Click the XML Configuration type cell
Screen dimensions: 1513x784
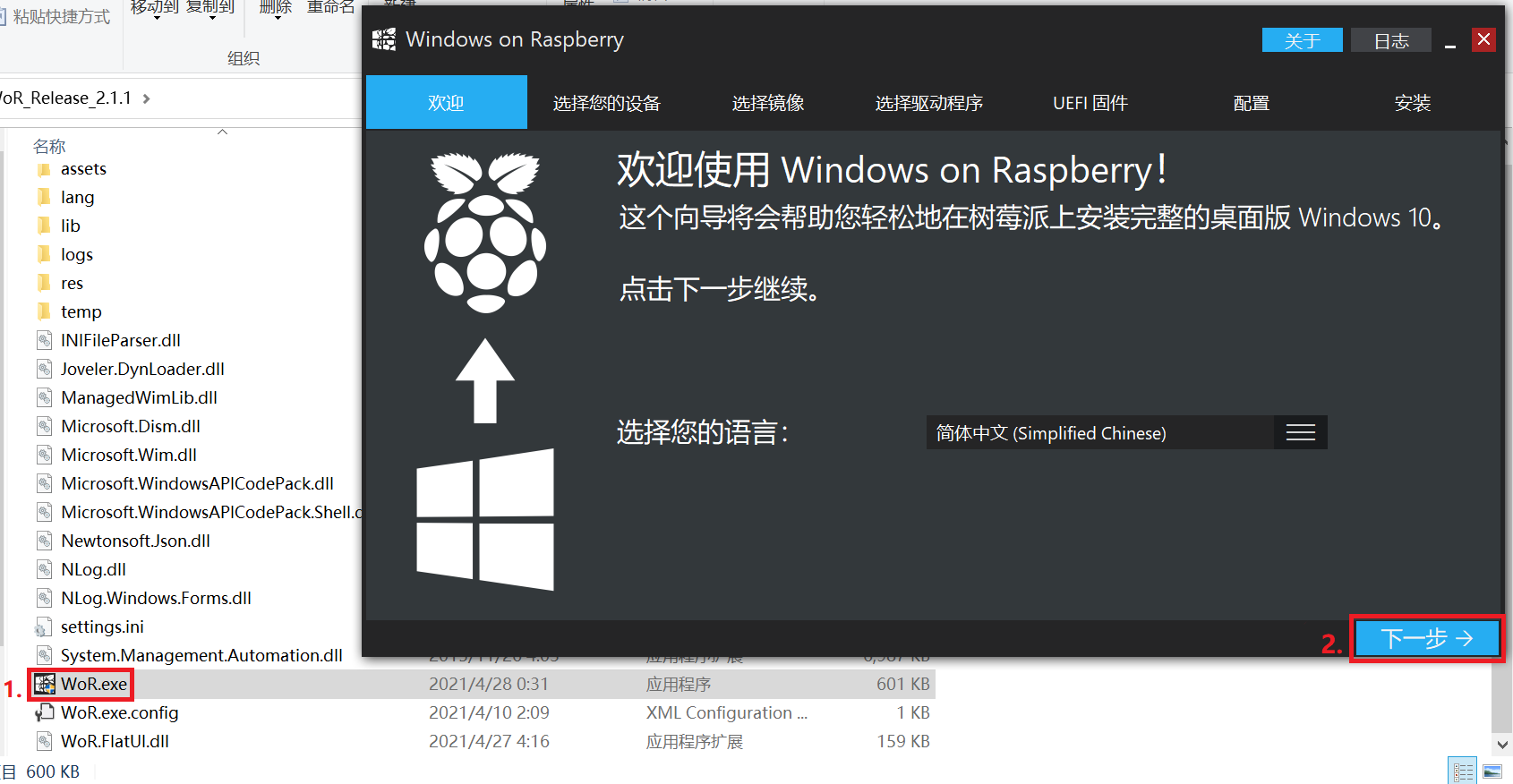[x=727, y=713]
